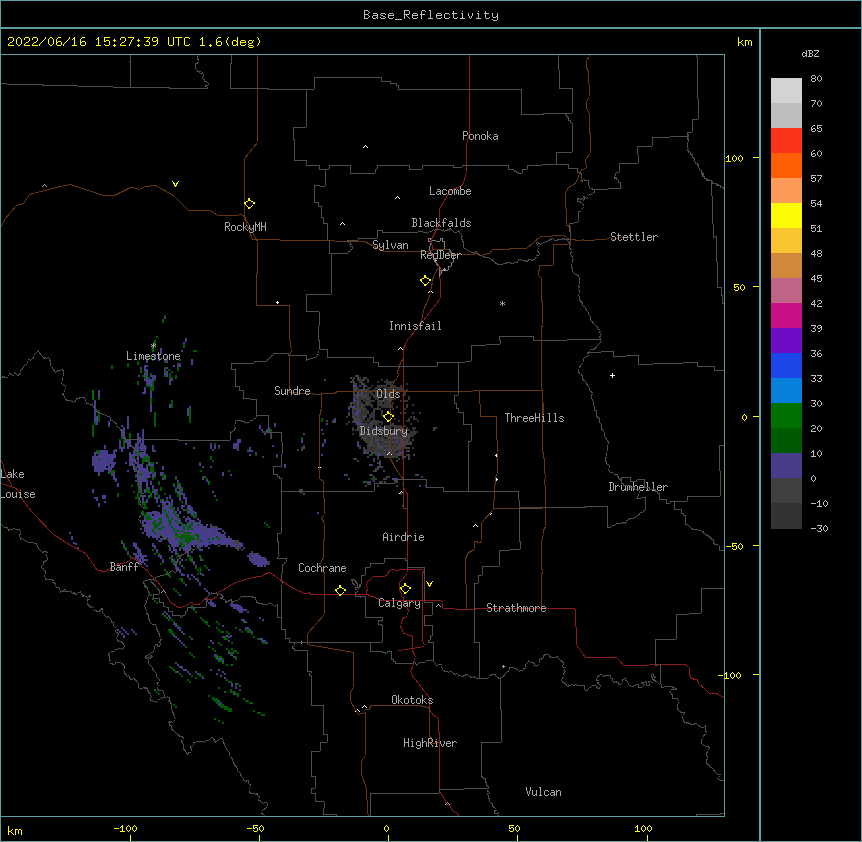Image resolution: width=862 pixels, height=842 pixels.
Task: Click the Ponoka city label
Action: pos(480,136)
